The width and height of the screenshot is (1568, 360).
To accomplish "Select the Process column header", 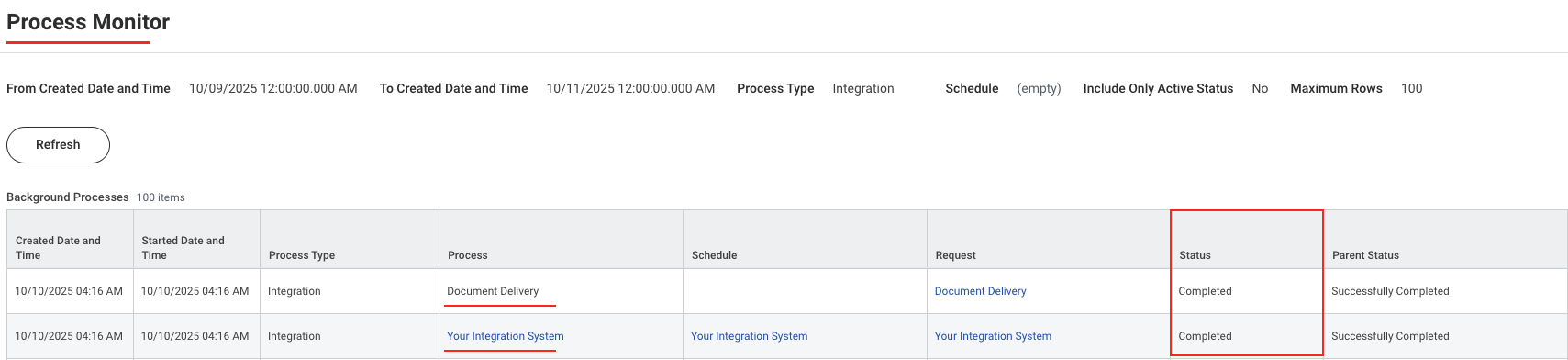I will [468, 255].
